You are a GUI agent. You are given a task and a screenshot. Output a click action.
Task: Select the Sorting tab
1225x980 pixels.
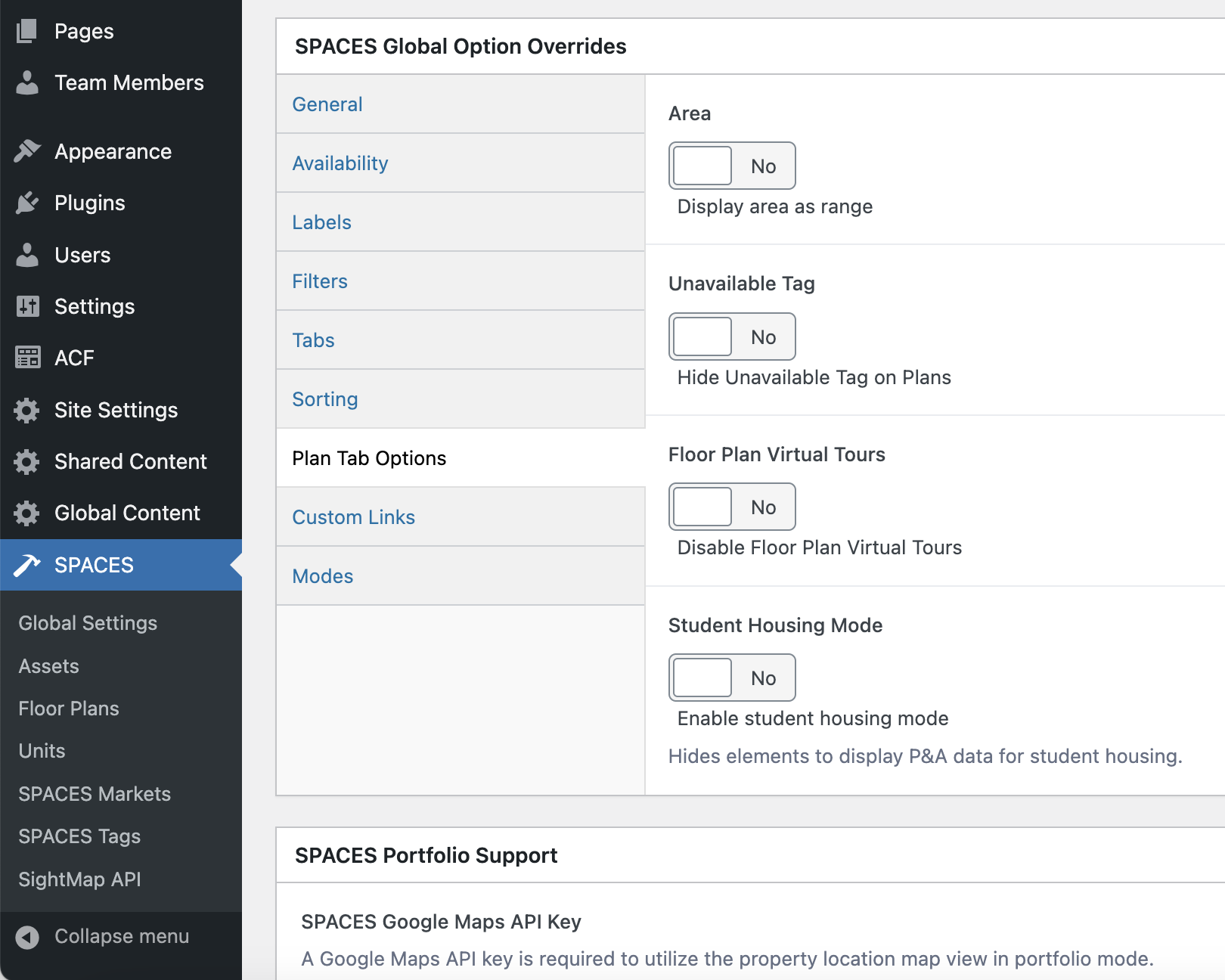pos(461,399)
